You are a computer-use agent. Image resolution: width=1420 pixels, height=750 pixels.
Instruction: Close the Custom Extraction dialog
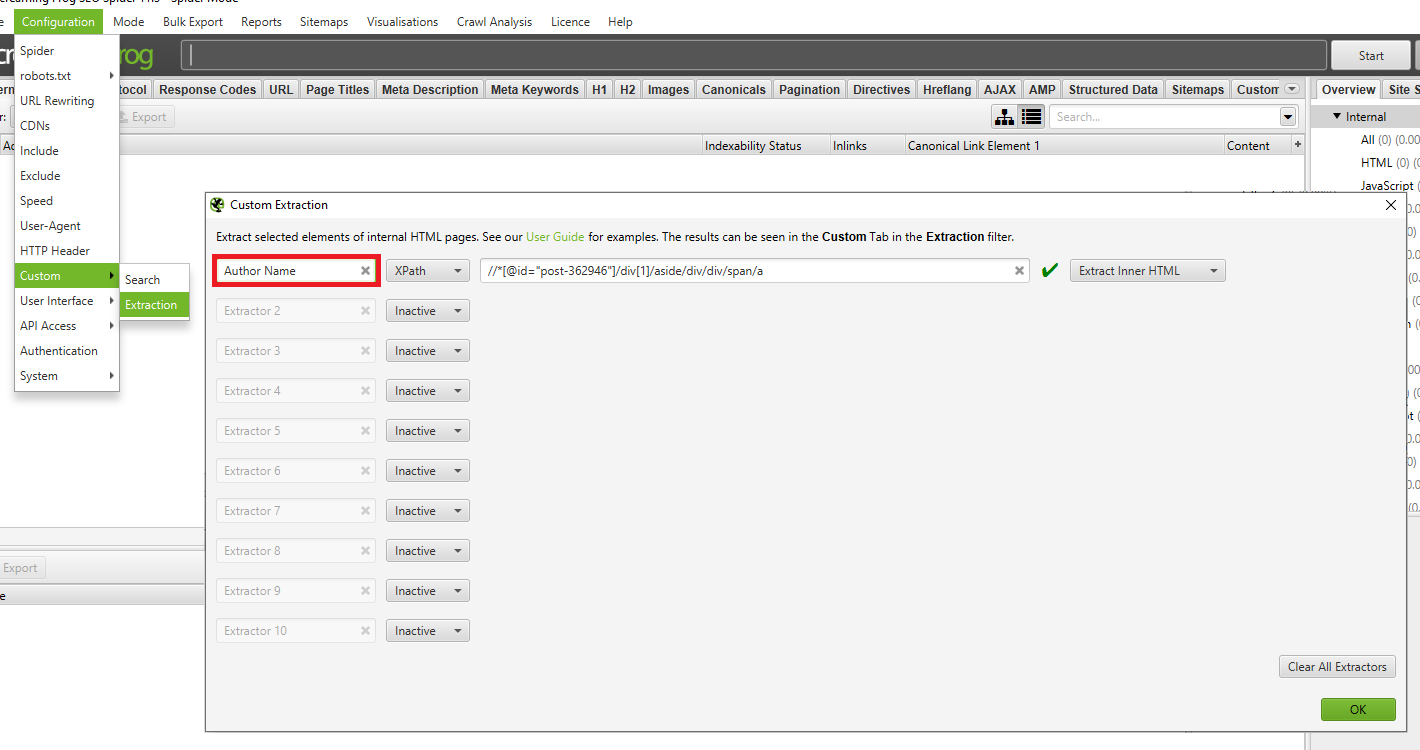pos(1390,205)
